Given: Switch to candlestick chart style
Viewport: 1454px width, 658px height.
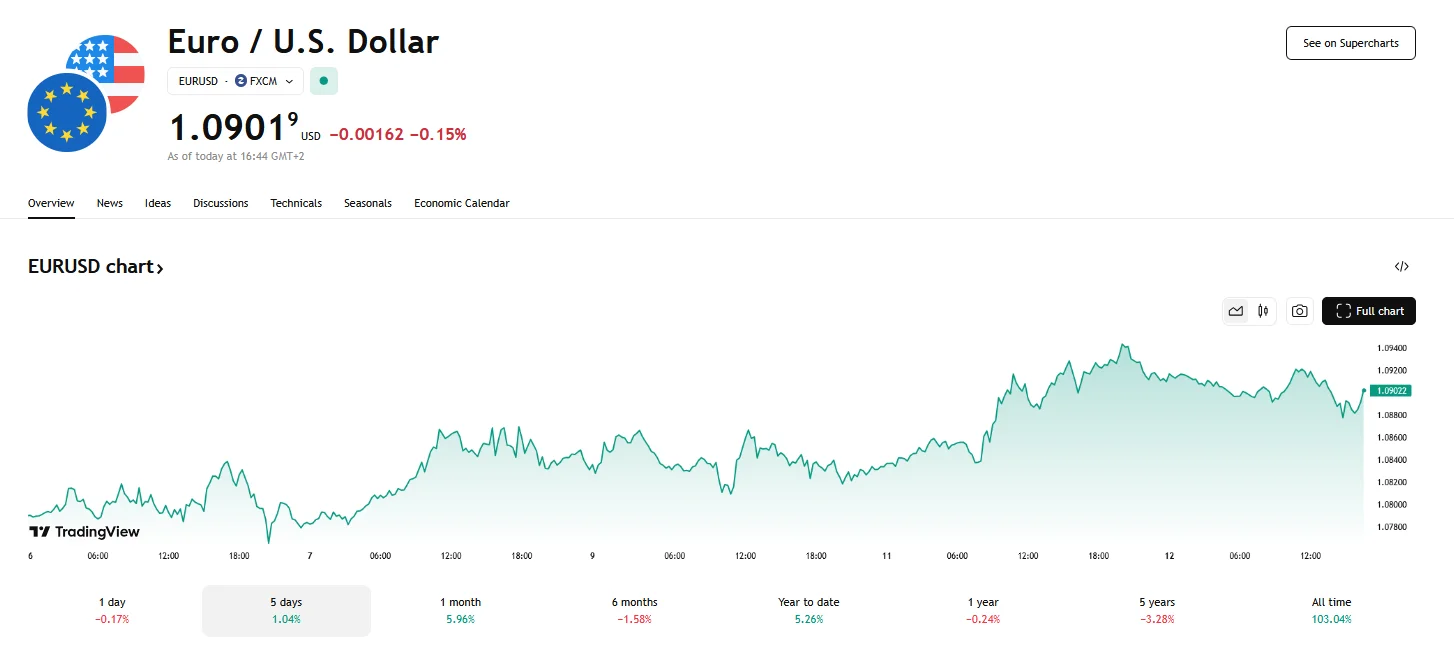Looking at the screenshot, I should tap(1263, 311).
